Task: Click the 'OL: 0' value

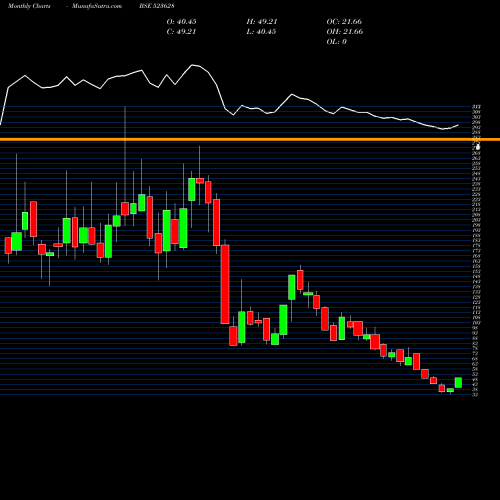Action: 336,42
